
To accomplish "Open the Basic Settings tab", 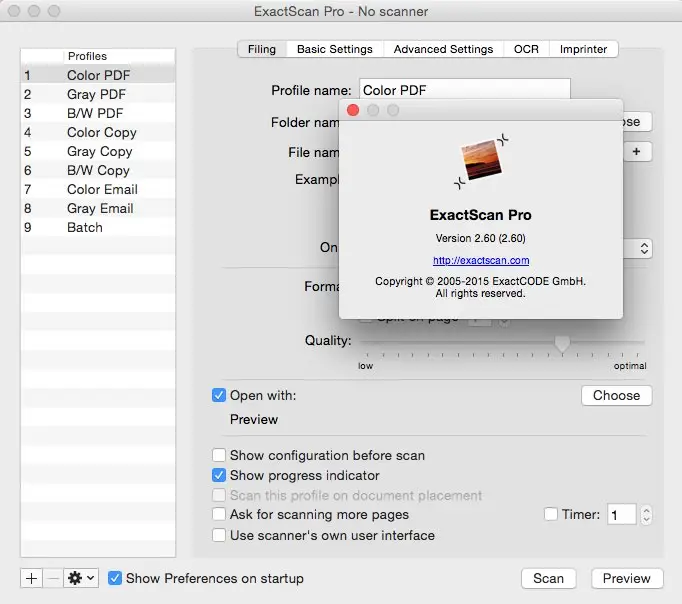I will (x=334, y=49).
